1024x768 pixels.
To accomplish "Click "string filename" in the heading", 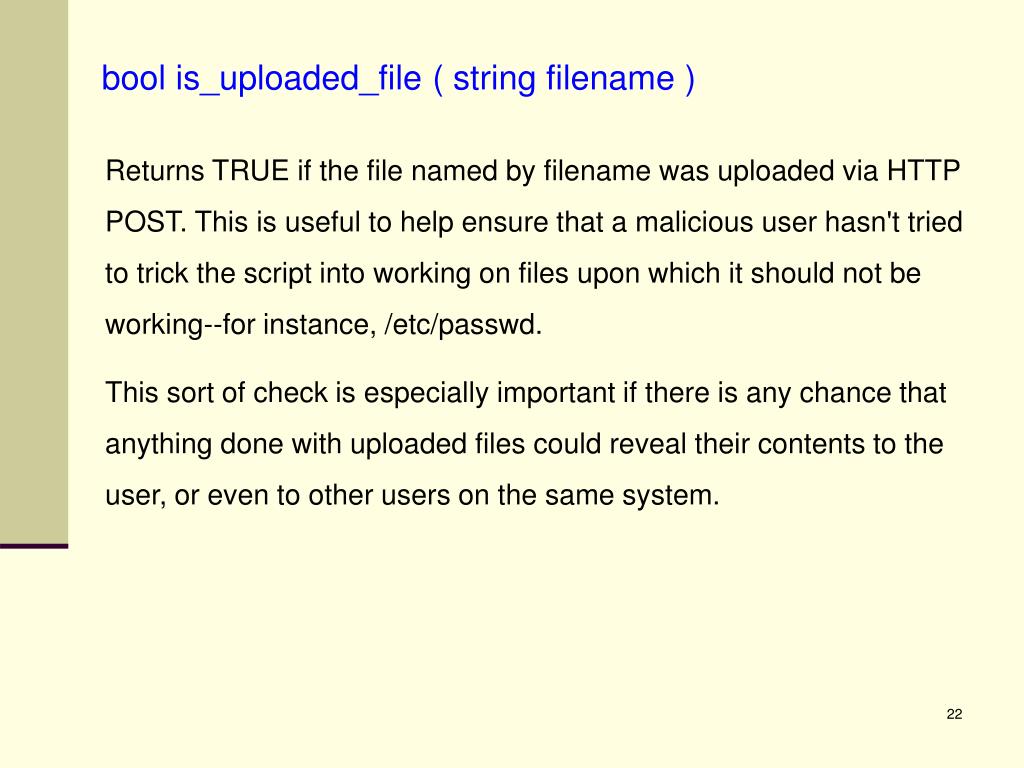I will pyautogui.click(x=564, y=80).
